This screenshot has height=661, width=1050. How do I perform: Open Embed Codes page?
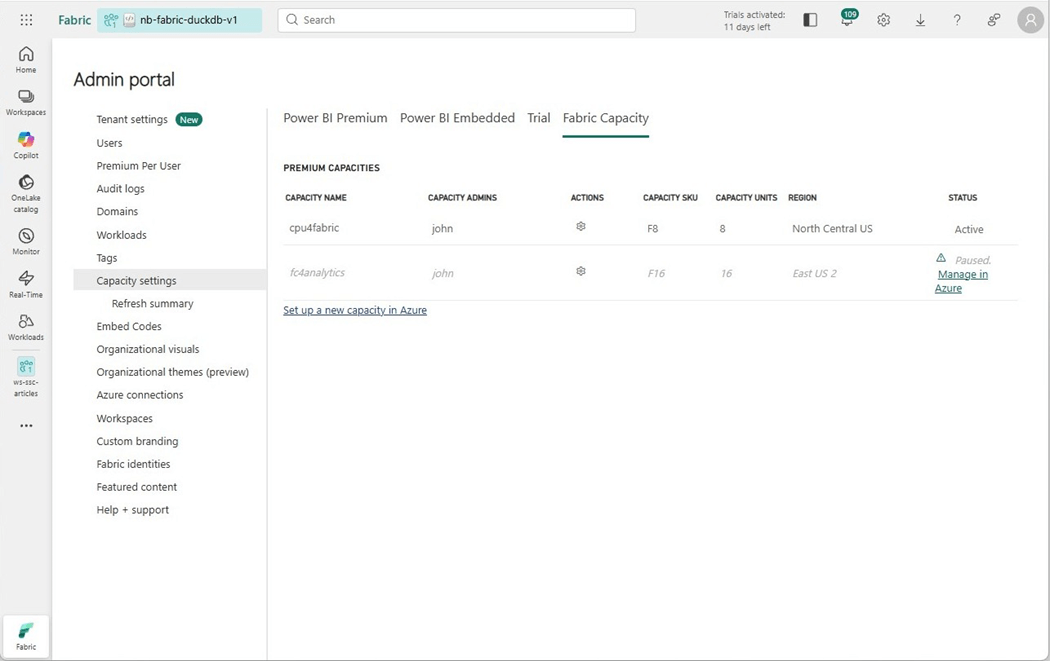[x=129, y=326]
